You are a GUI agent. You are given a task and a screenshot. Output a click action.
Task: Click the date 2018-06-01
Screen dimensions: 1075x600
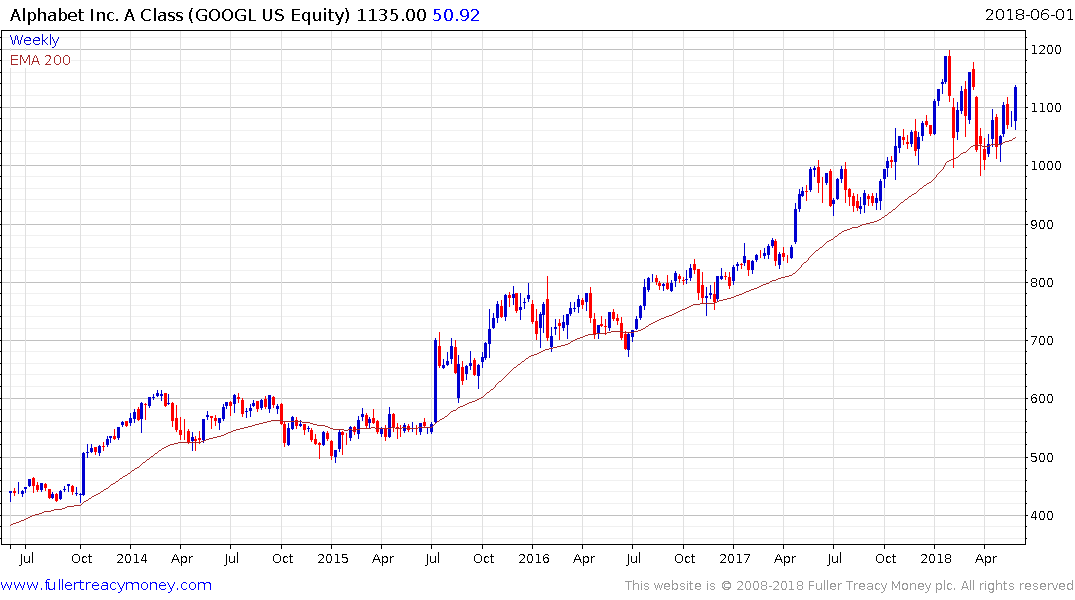click(1029, 14)
